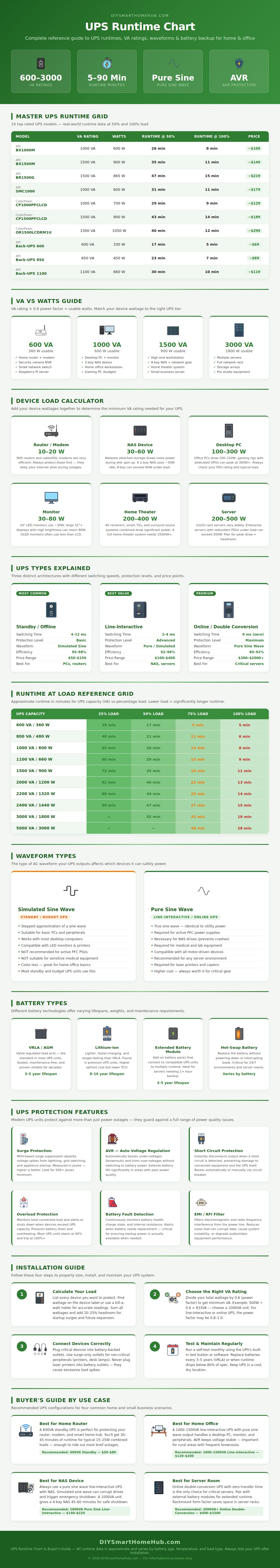This screenshot has width=280, height=1568.
Task: Click the sine wave icon in header
Action: pyautogui.click(x=173, y=63)
